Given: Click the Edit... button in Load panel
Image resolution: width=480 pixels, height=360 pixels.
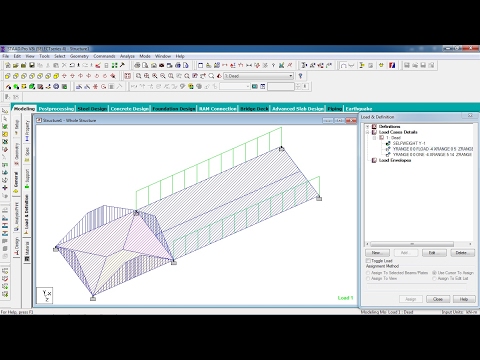Looking at the screenshot, I should [x=434, y=253].
